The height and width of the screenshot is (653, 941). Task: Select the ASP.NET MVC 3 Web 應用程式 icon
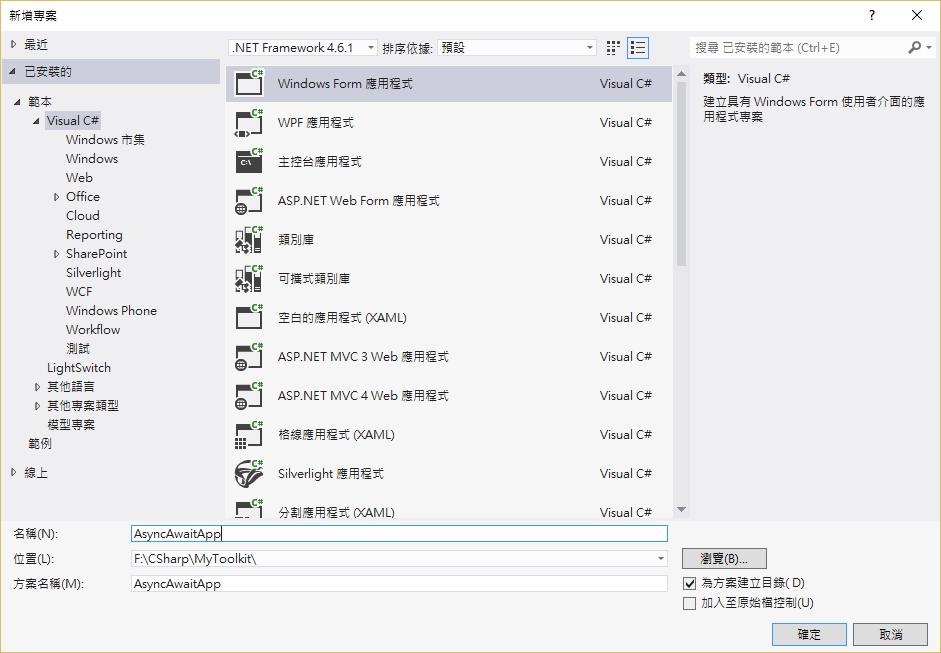coord(249,357)
